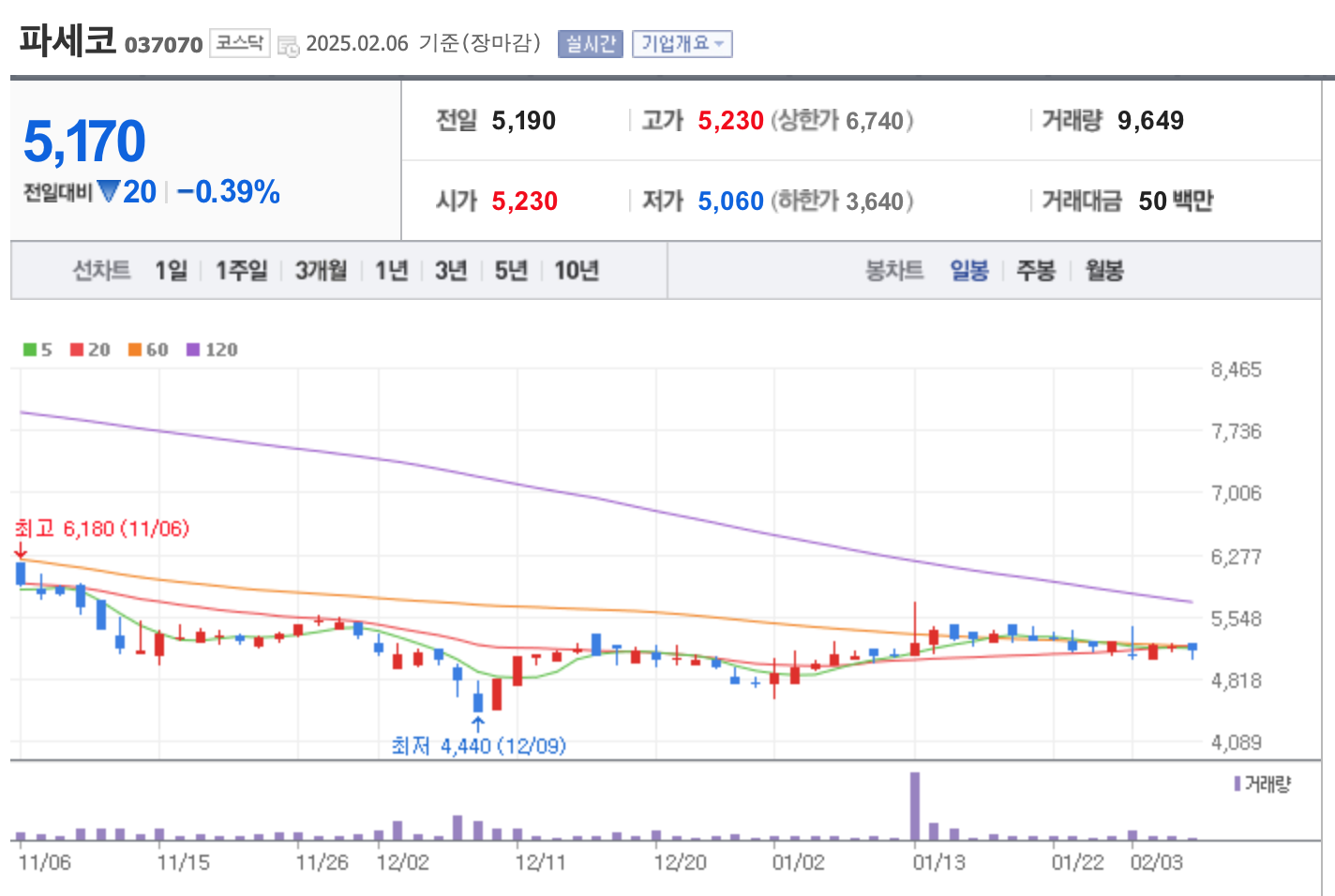Click the 8,465 price axis label
The width and height of the screenshot is (1335, 896).
point(1236,369)
